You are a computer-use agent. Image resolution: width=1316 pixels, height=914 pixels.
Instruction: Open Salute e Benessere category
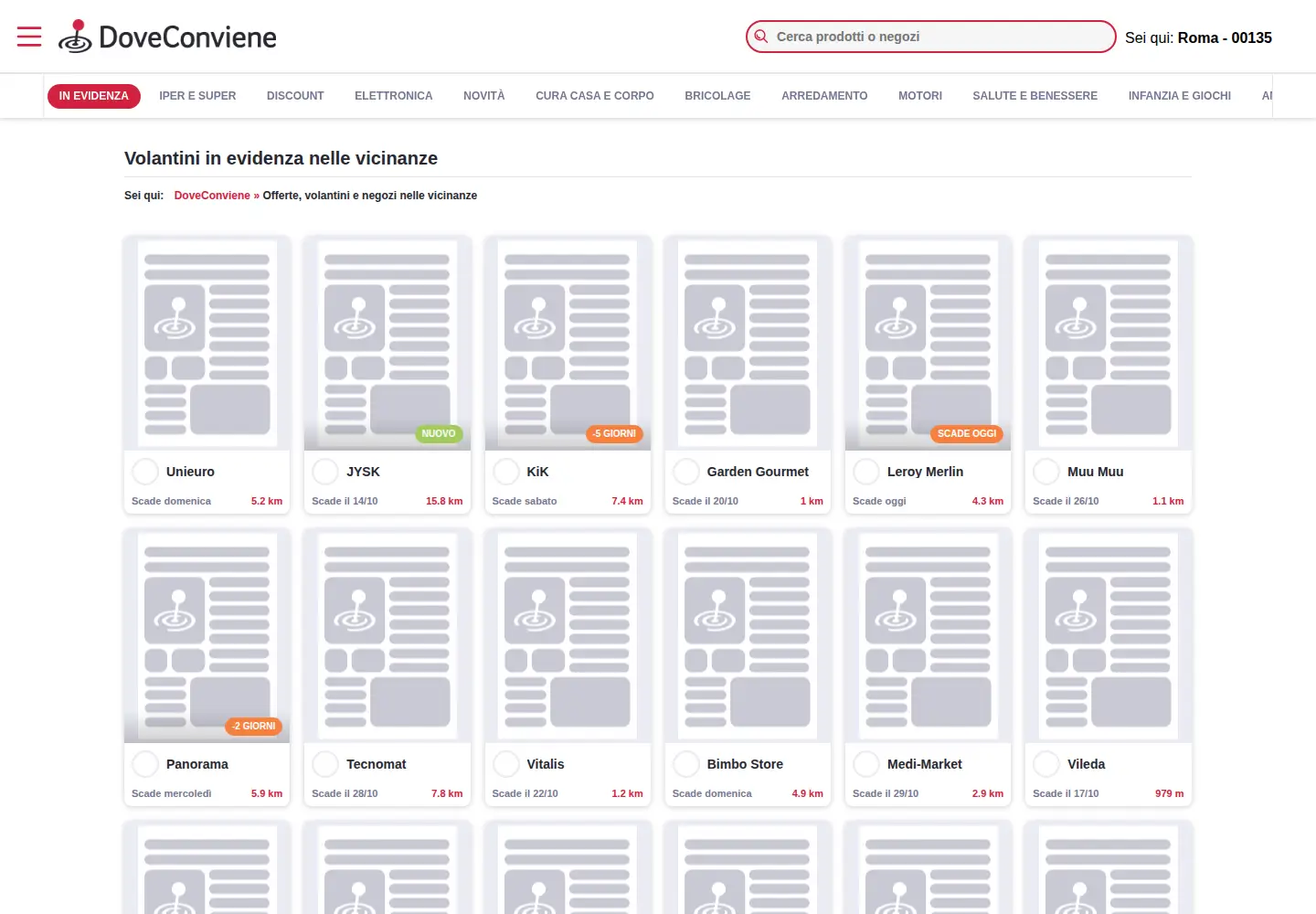[1035, 96]
